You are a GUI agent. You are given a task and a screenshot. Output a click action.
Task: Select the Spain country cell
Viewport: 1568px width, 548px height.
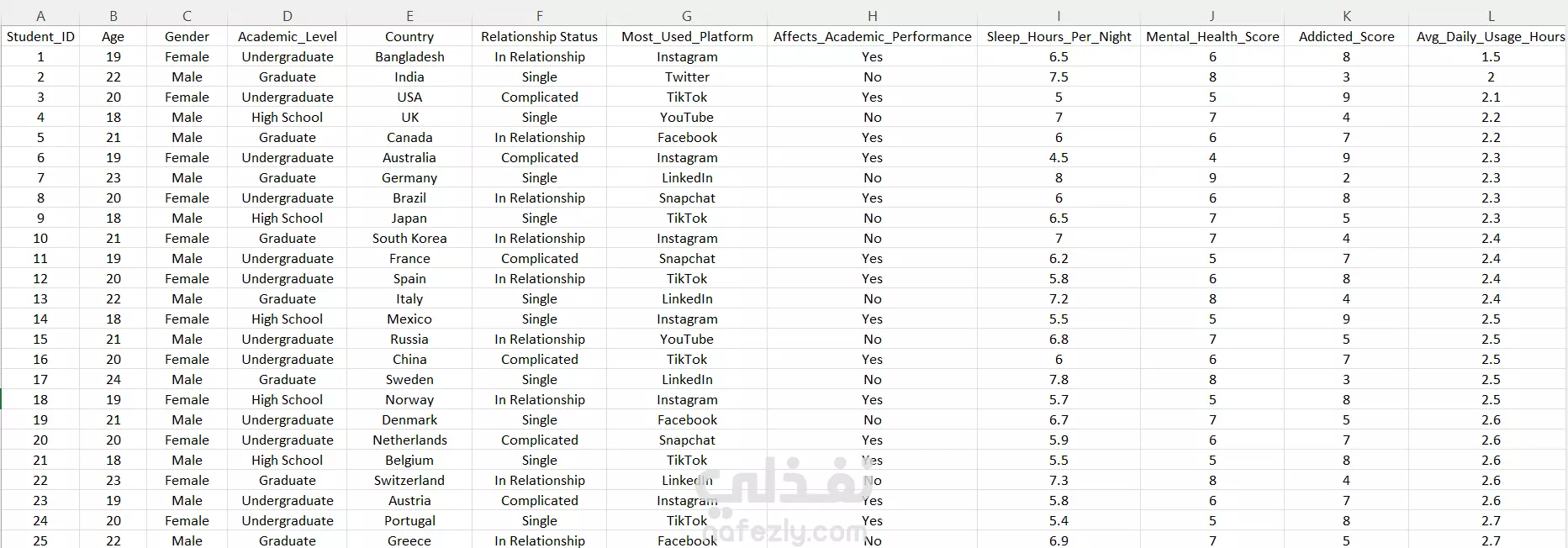(x=409, y=278)
